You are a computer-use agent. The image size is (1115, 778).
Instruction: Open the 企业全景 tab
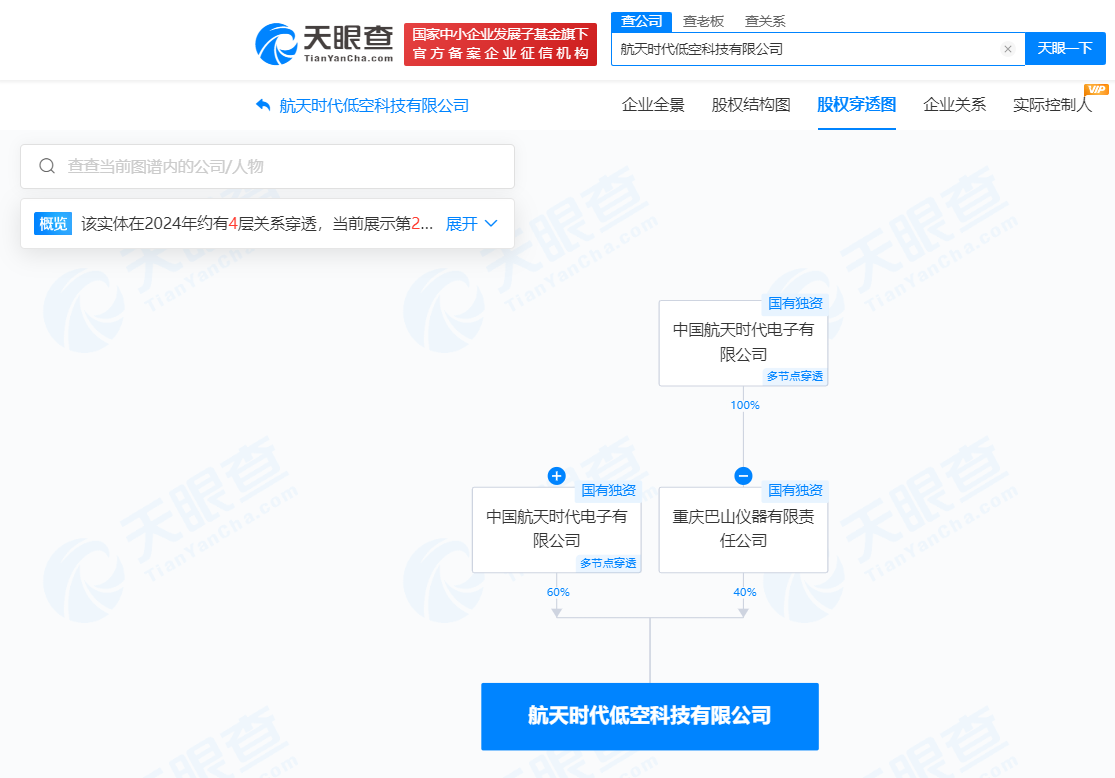coord(653,105)
